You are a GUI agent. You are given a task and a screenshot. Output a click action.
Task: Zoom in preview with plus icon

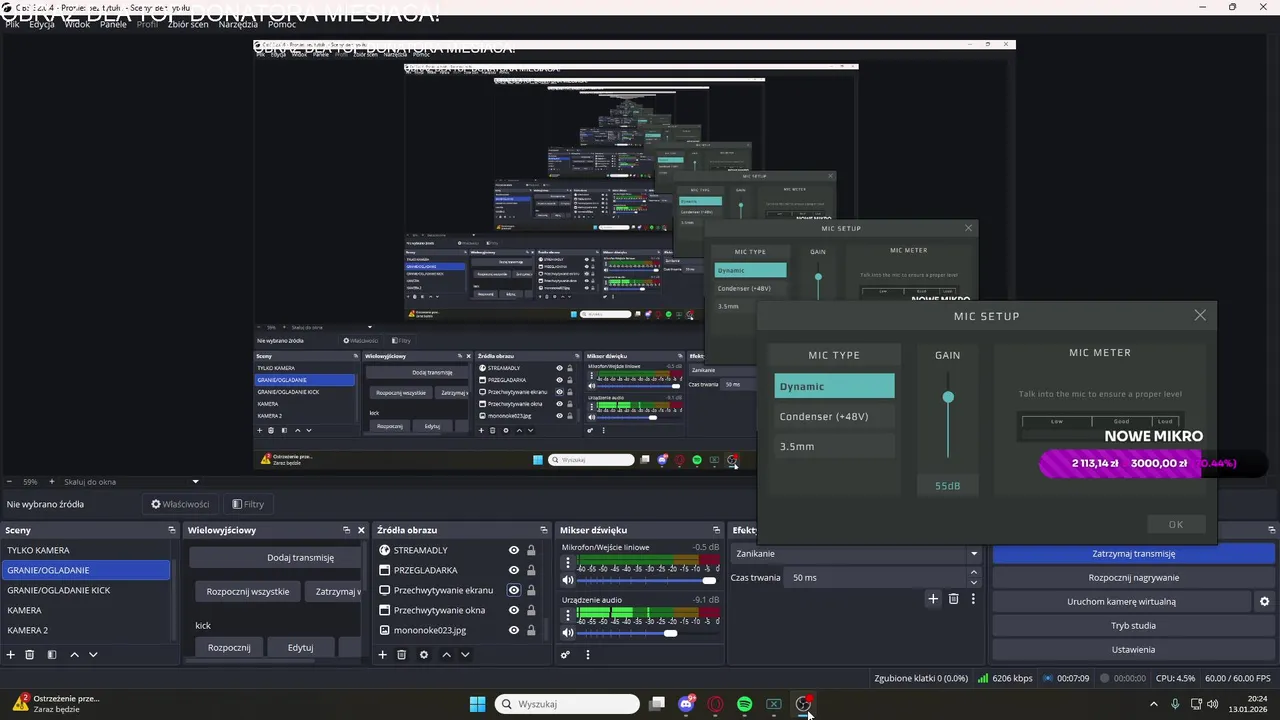click(x=51, y=481)
